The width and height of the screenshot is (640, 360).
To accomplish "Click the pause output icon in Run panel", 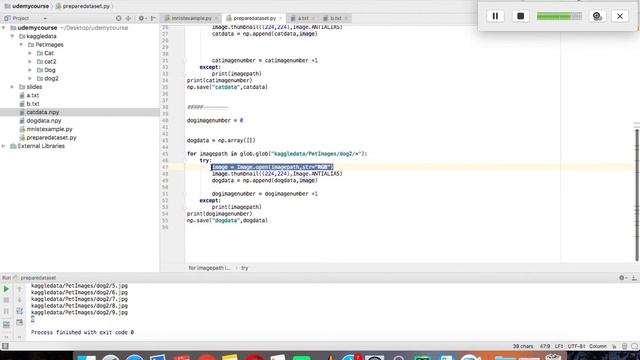I will (x=6, y=311).
